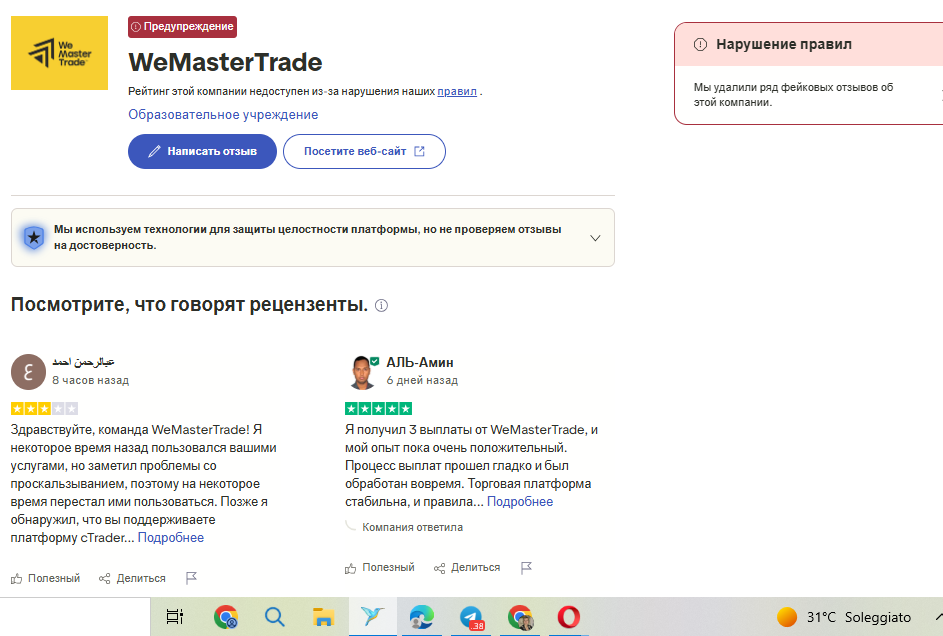Open Opera browser from taskbar
Image resolution: width=943 pixels, height=636 pixels.
(569, 617)
